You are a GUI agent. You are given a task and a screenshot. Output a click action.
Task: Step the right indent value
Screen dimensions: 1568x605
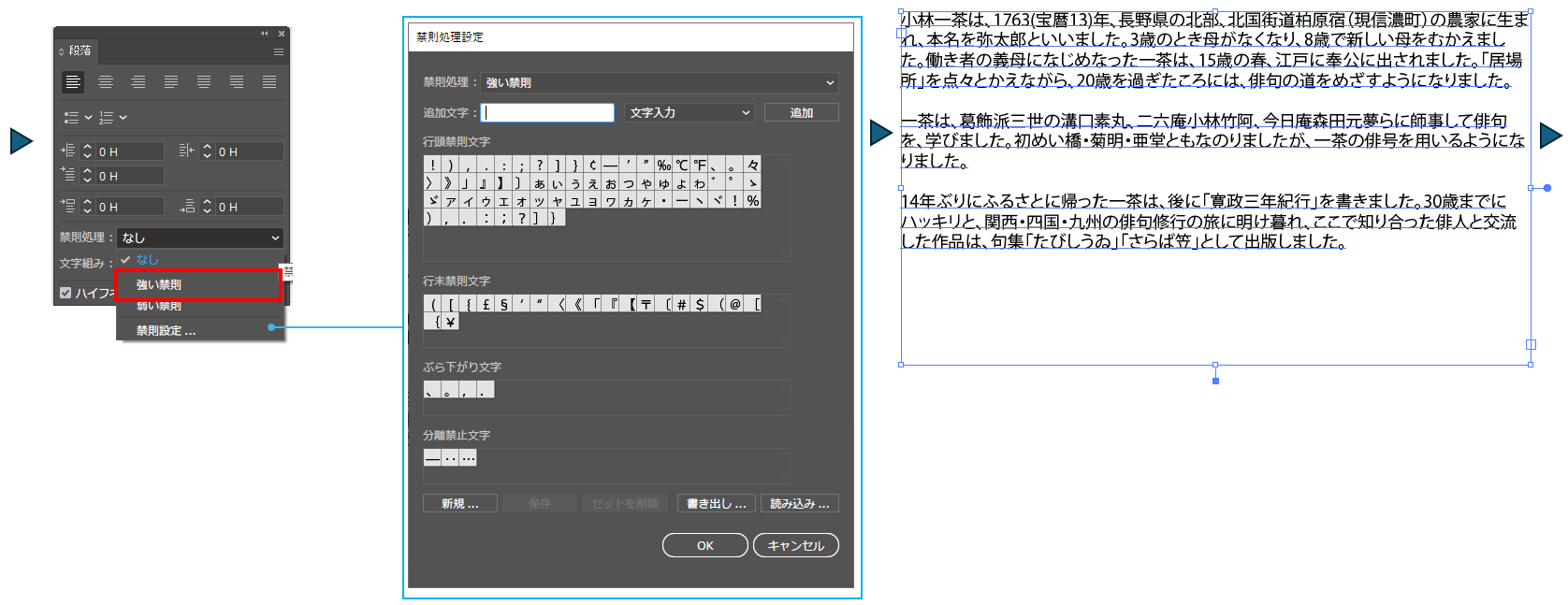207,151
